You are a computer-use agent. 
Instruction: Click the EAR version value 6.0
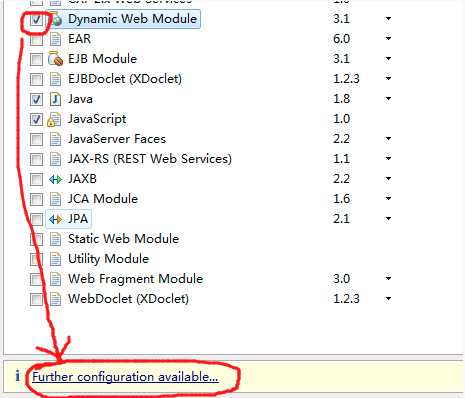pos(341,39)
